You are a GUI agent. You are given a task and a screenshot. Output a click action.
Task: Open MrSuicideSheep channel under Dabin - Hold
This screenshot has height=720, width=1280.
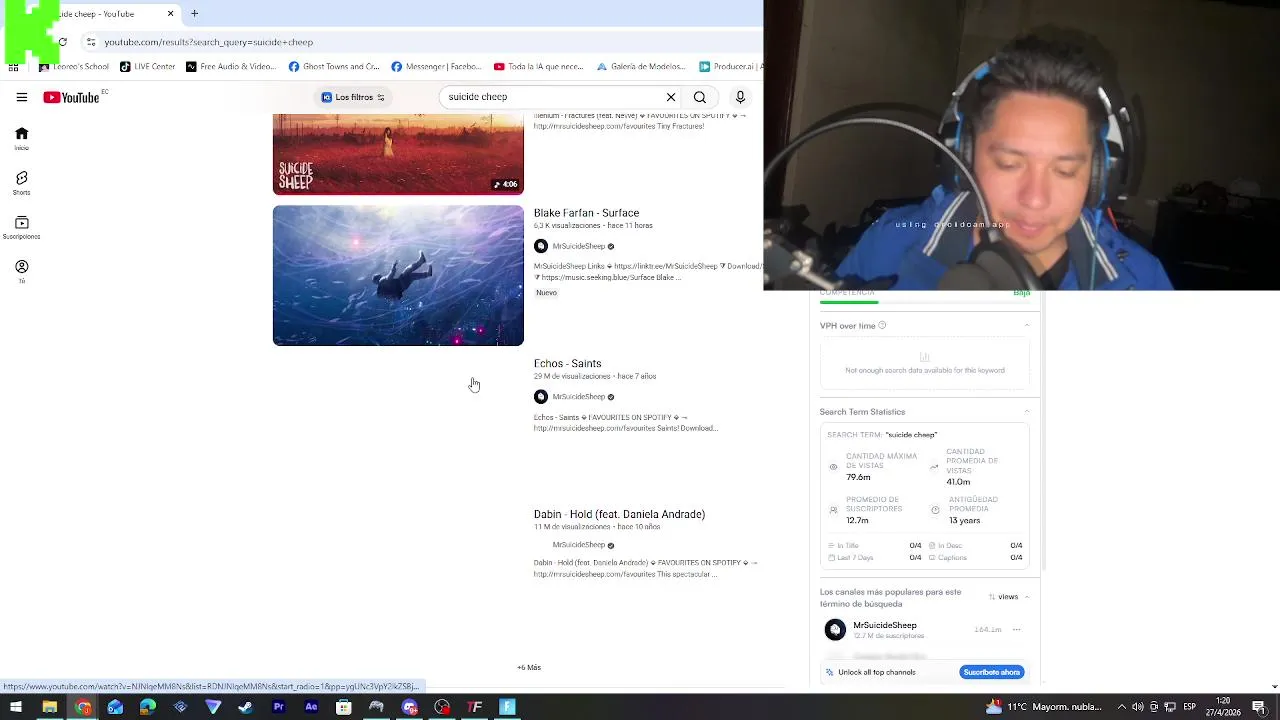pos(578,545)
